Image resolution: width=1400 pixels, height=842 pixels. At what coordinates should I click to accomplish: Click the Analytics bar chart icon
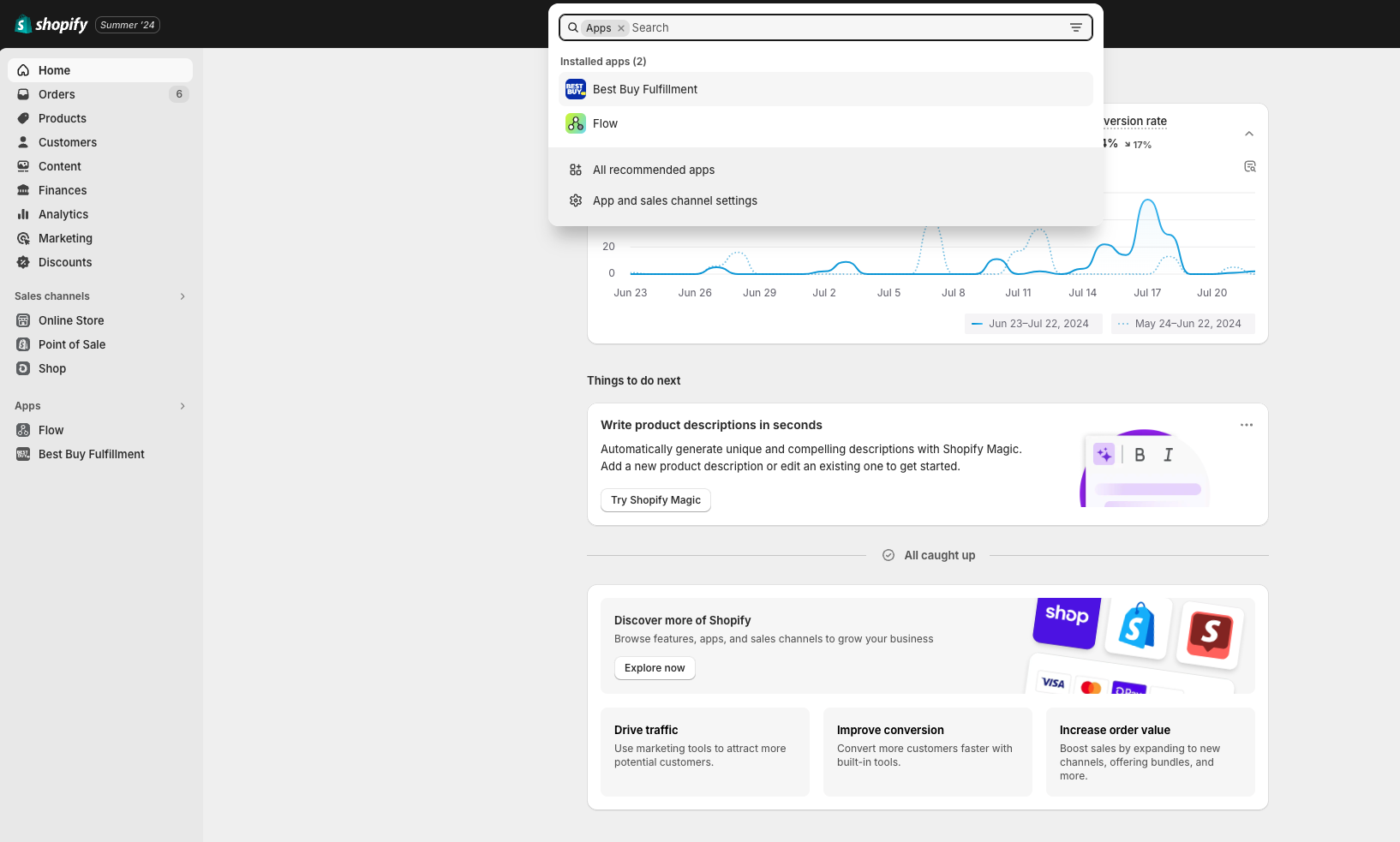click(x=23, y=214)
